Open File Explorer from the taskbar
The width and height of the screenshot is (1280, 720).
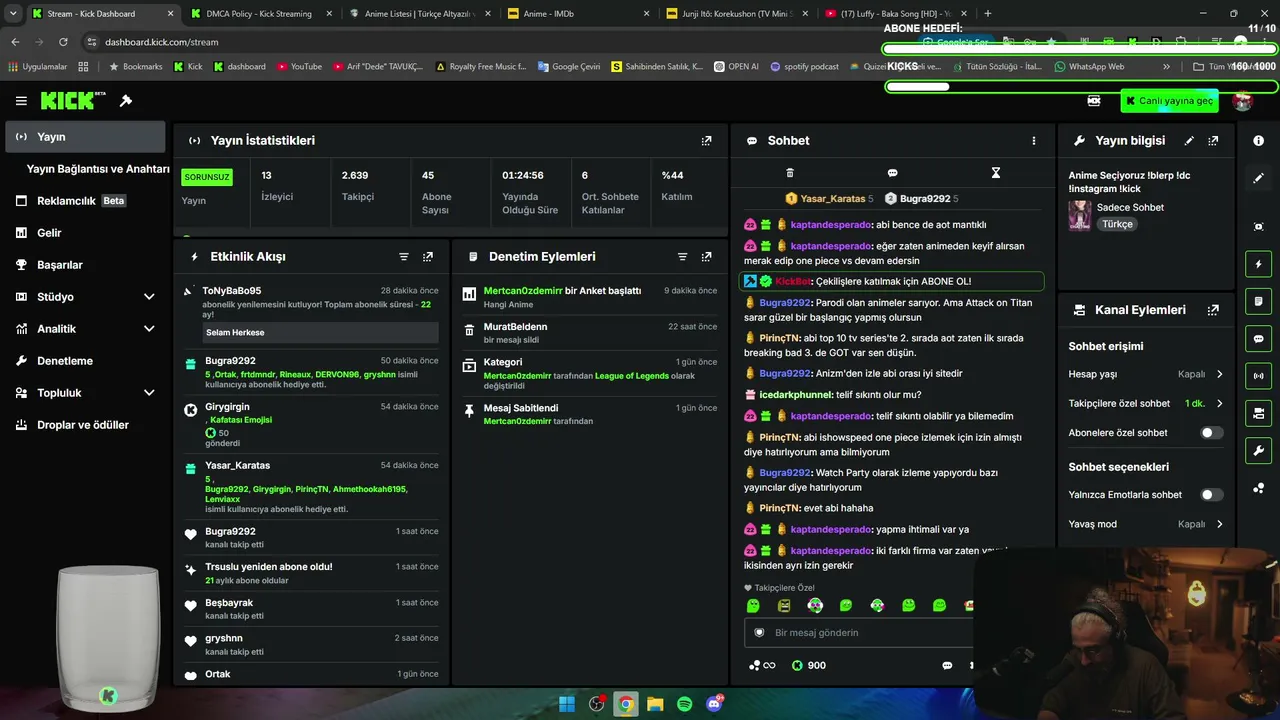tap(655, 704)
